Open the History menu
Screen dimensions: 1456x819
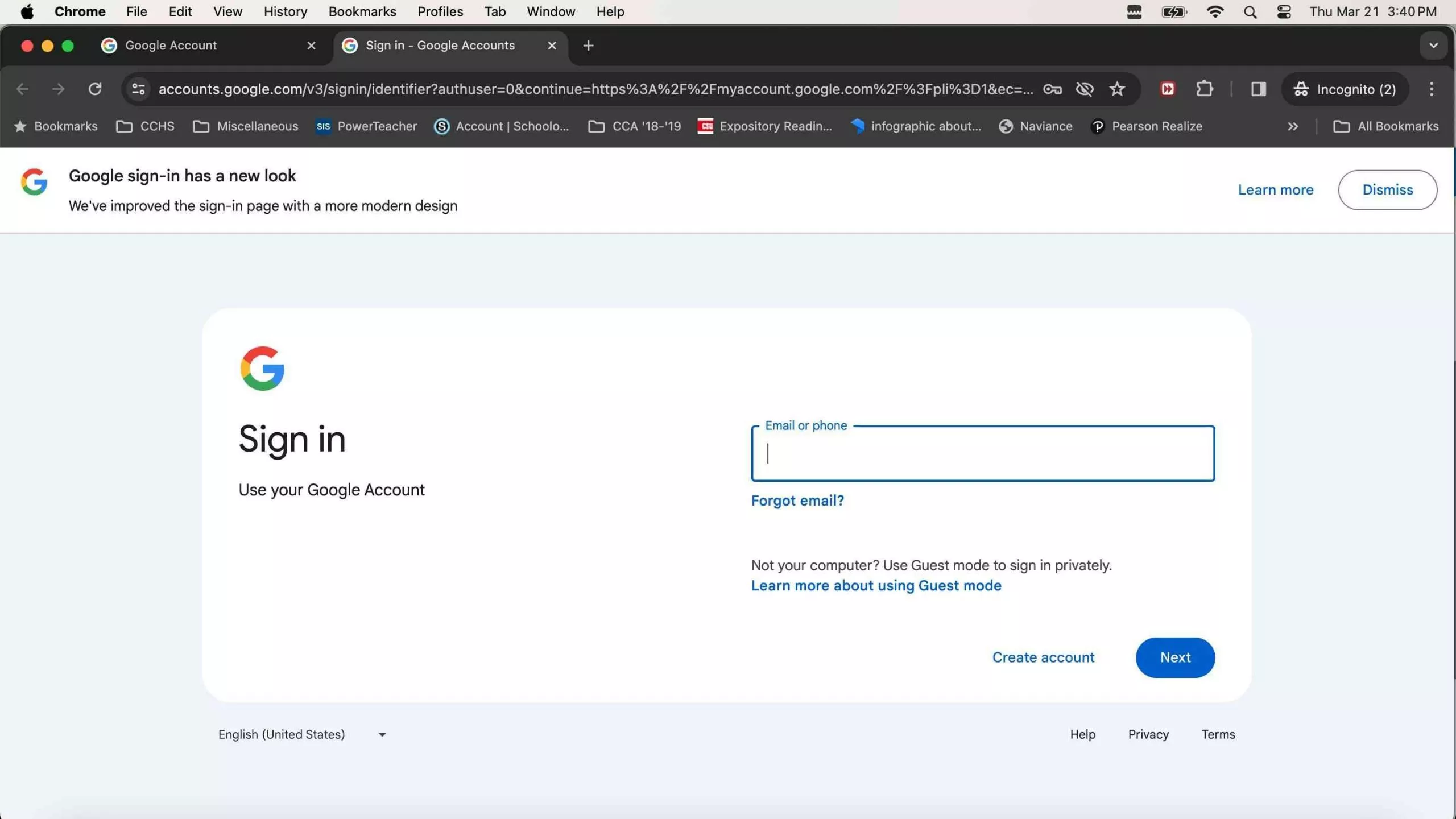pyautogui.click(x=285, y=11)
